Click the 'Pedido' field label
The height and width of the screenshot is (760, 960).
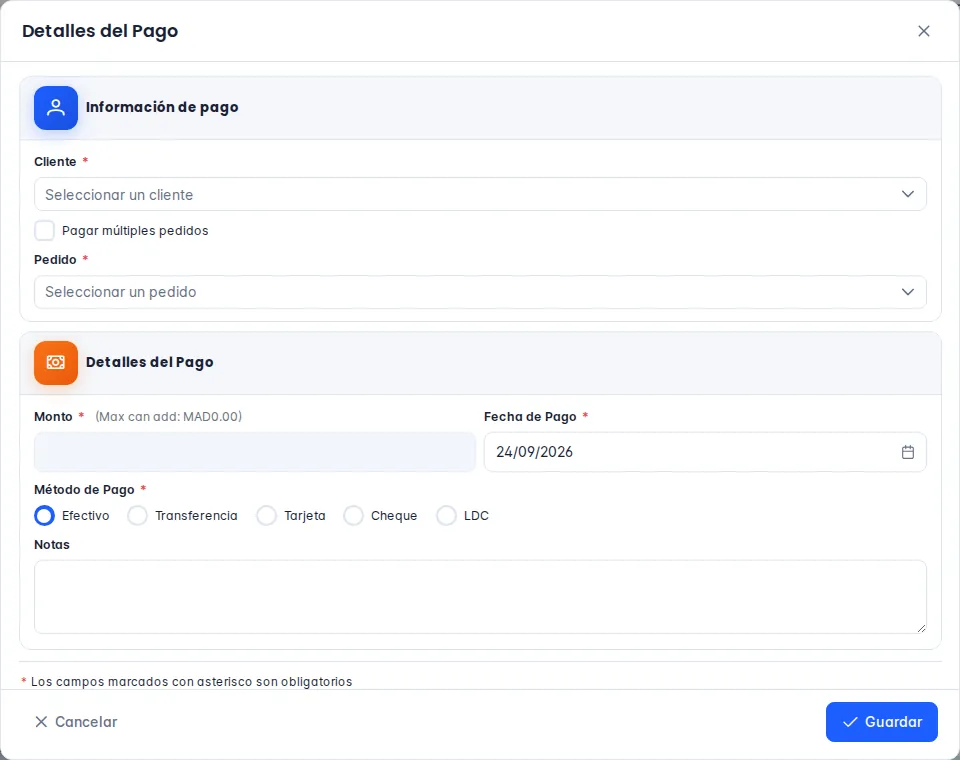pos(55,260)
